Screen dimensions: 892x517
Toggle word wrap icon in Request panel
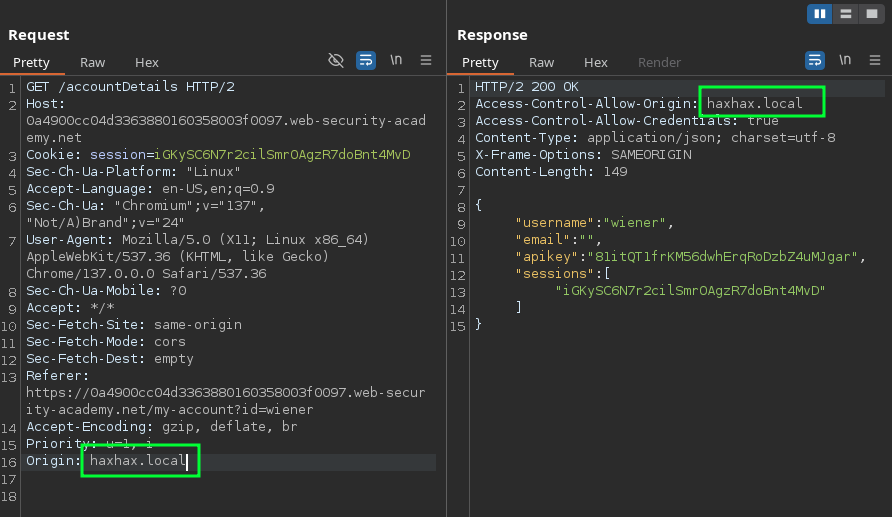pos(366,60)
